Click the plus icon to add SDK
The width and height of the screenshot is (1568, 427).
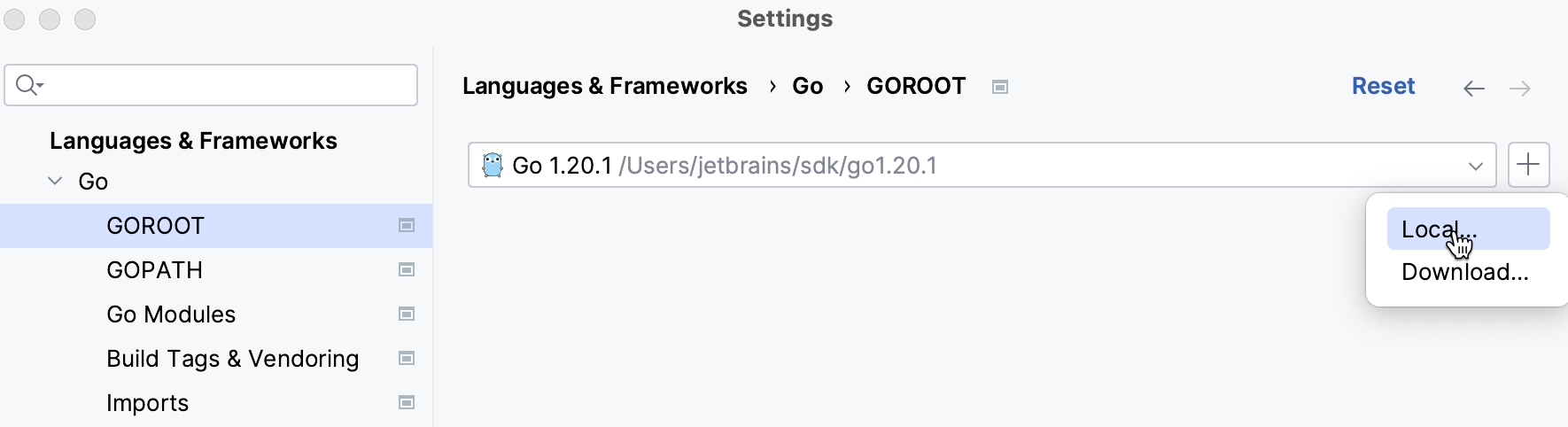pos(1528,165)
